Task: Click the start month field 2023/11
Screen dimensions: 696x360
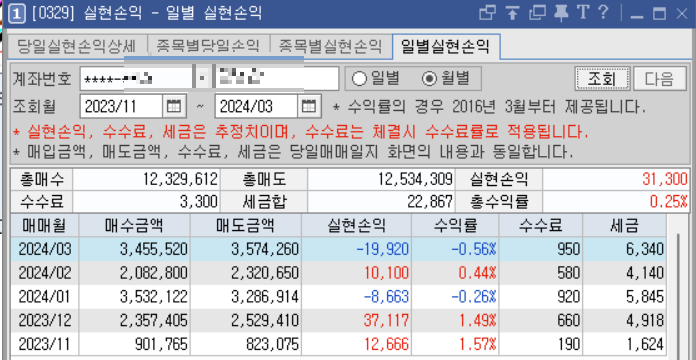Action: coord(122,106)
